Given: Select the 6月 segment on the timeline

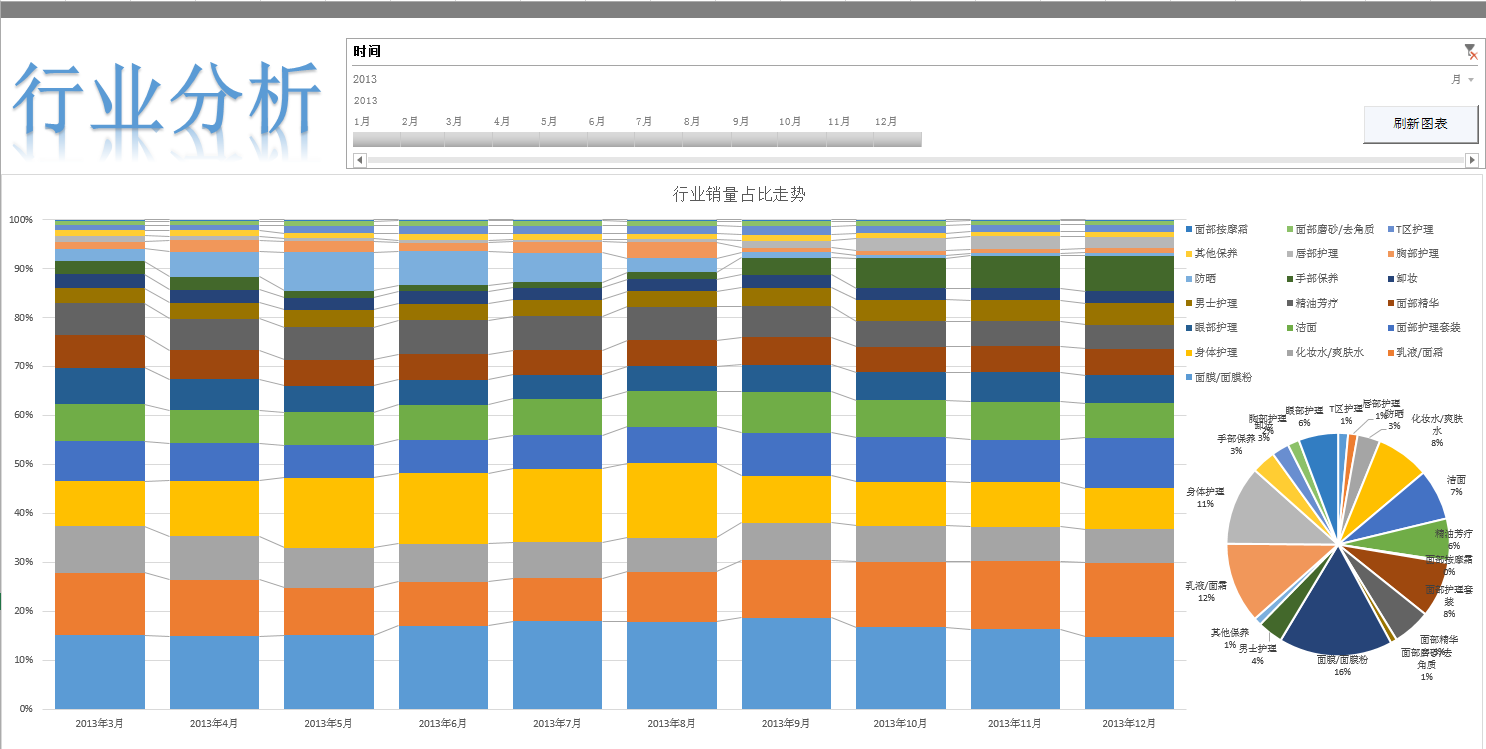Looking at the screenshot, I should click(x=610, y=139).
